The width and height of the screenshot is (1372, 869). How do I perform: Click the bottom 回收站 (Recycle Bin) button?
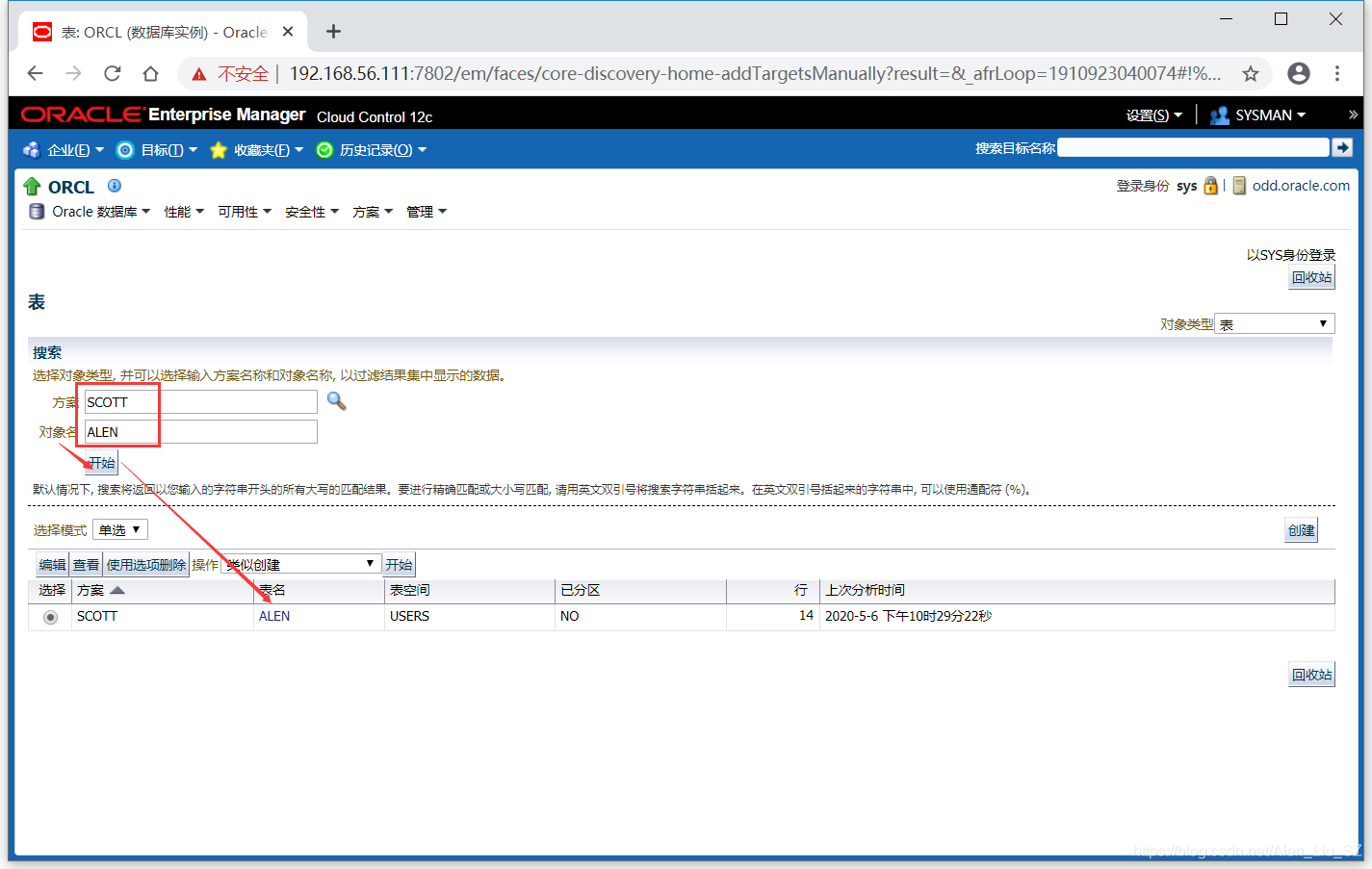(1312, 675)
